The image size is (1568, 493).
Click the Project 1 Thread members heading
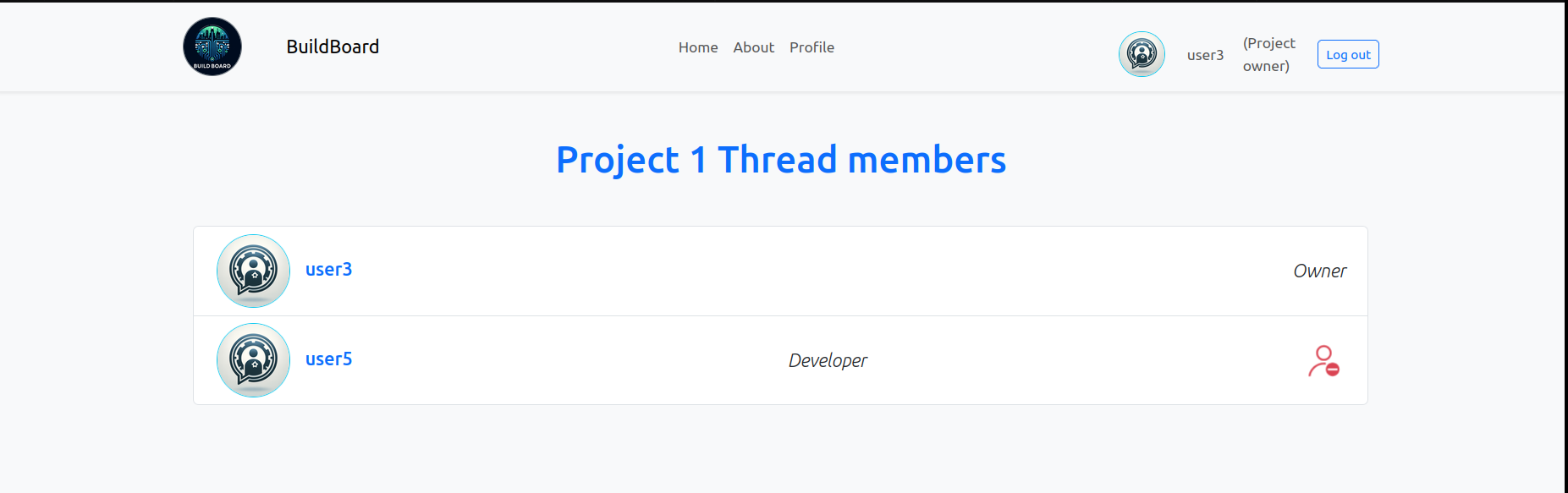[x=780, y=160]
